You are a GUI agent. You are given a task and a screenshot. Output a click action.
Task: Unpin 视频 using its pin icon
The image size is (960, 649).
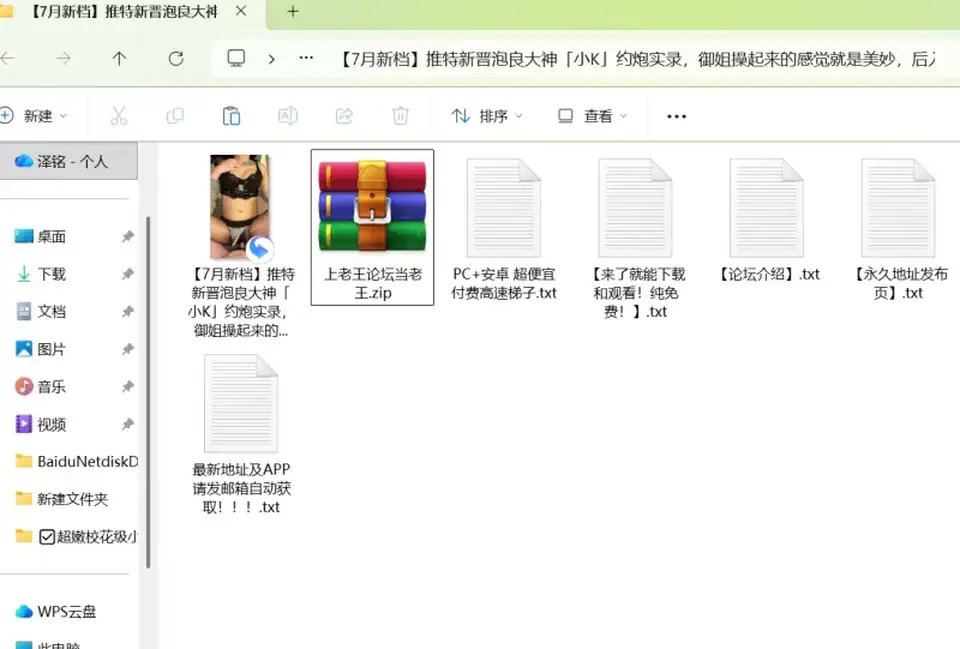pyautogui.click(x=127, y=424)
